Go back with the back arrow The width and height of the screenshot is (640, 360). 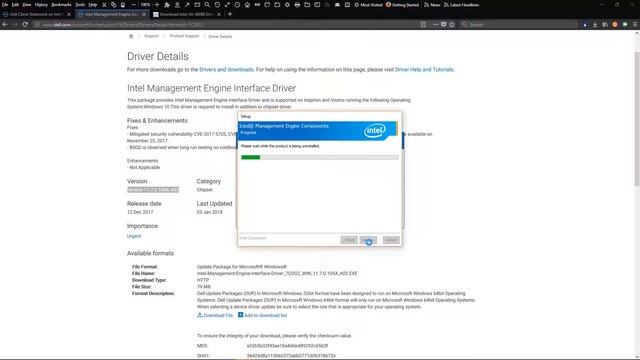click(x=5, y=24)
